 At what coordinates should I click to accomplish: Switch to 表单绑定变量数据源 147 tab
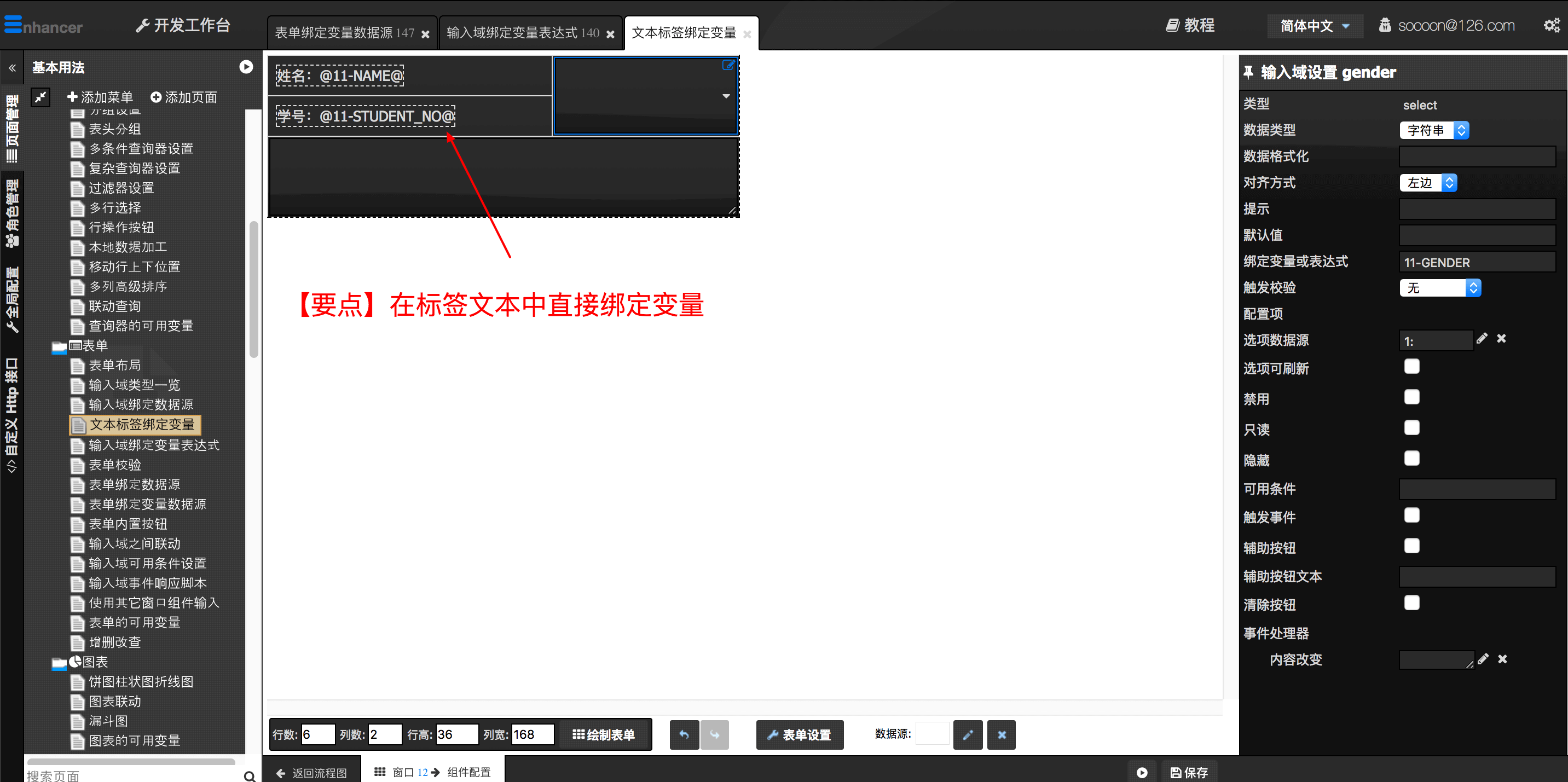pyautogui.click(x=344, y=33)
